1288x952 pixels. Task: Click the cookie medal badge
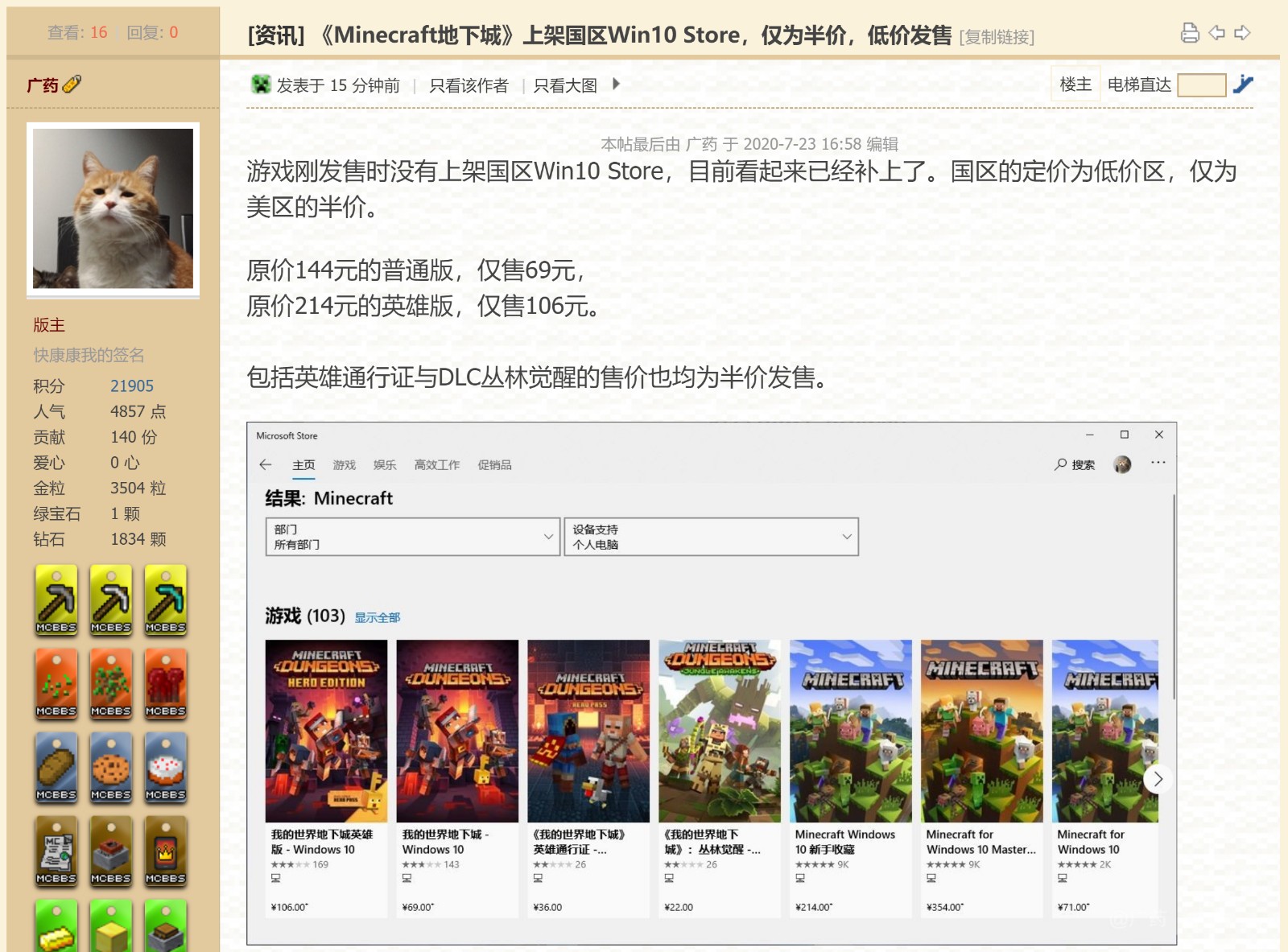click(111, 767)
